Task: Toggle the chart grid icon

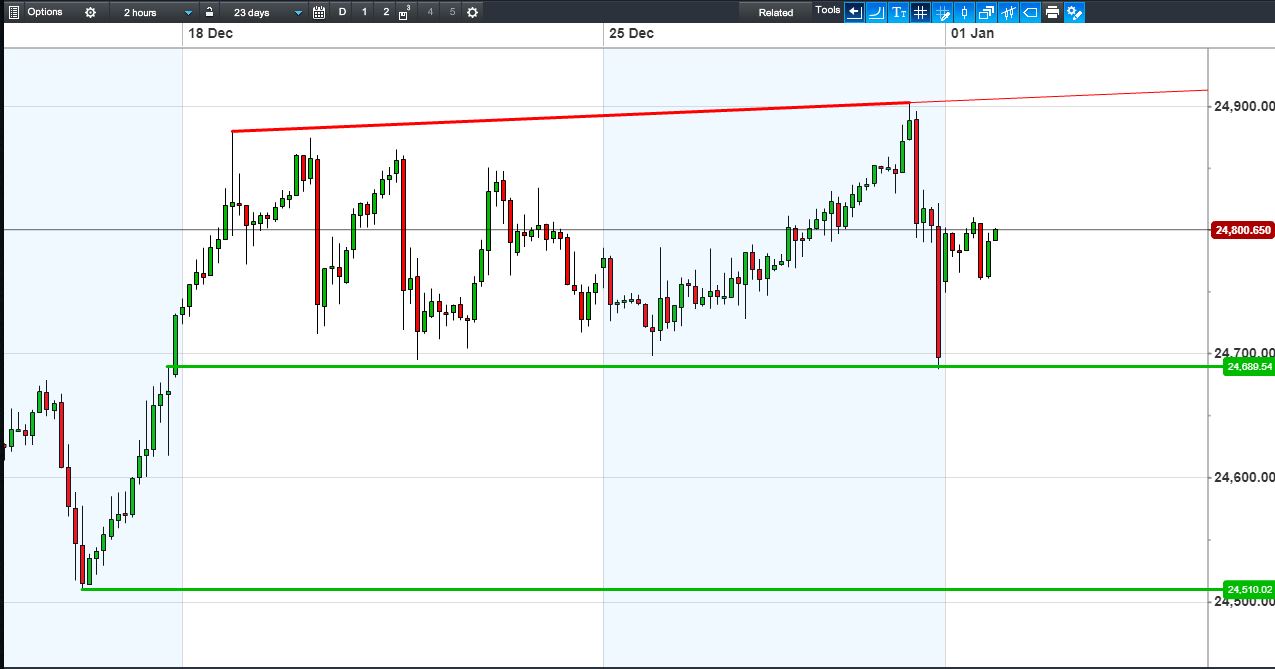Action: pos(920,12)
